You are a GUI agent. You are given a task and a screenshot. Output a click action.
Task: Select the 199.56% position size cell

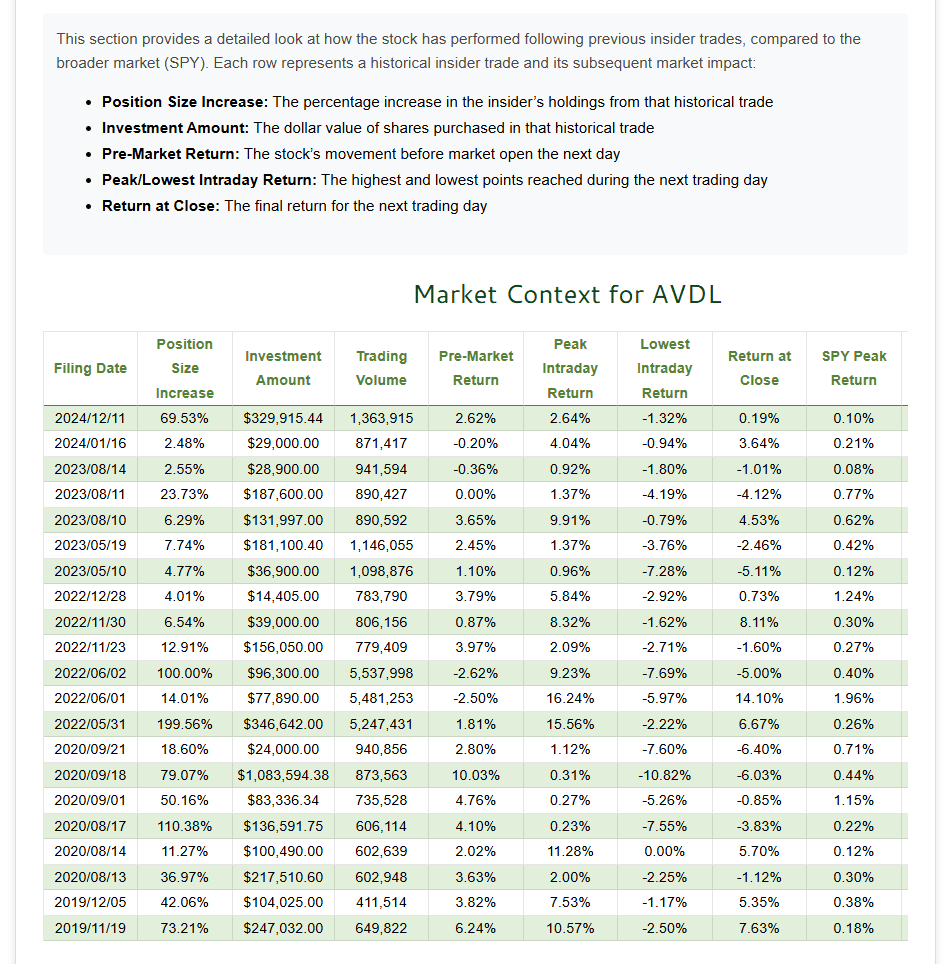point(185,724)
